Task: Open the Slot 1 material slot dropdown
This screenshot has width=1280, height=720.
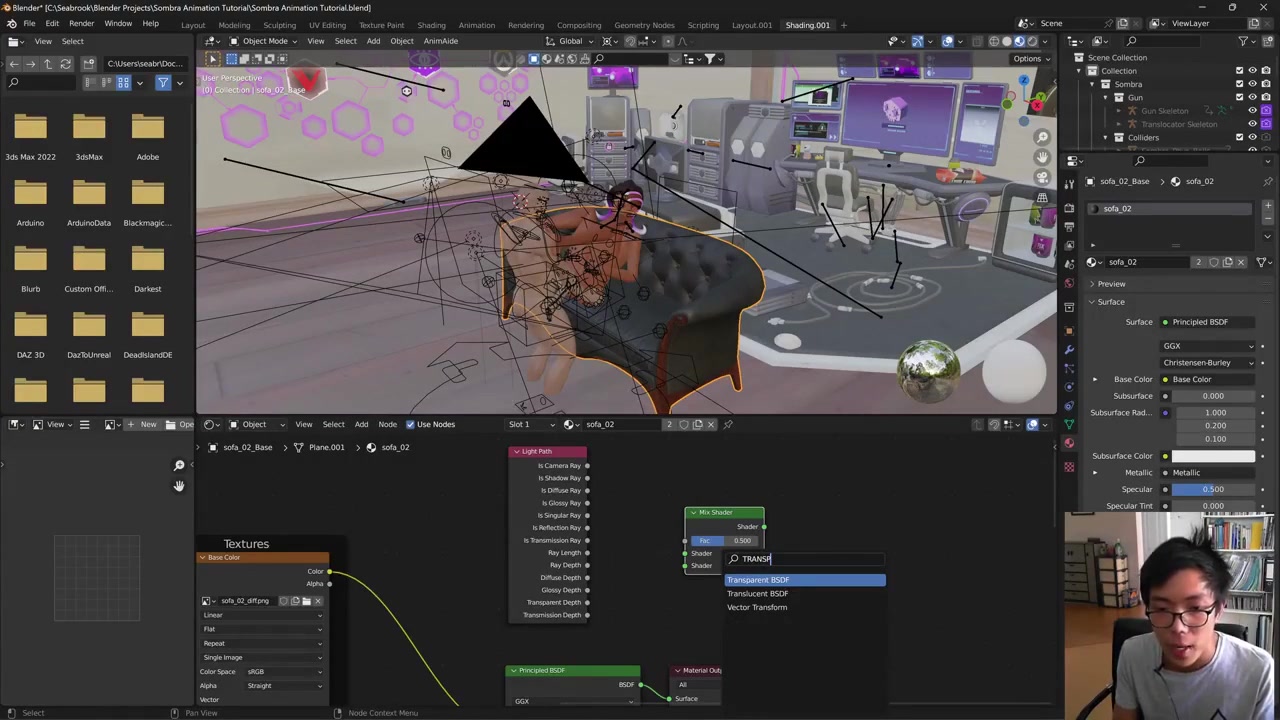Action: tap(530, 424)
